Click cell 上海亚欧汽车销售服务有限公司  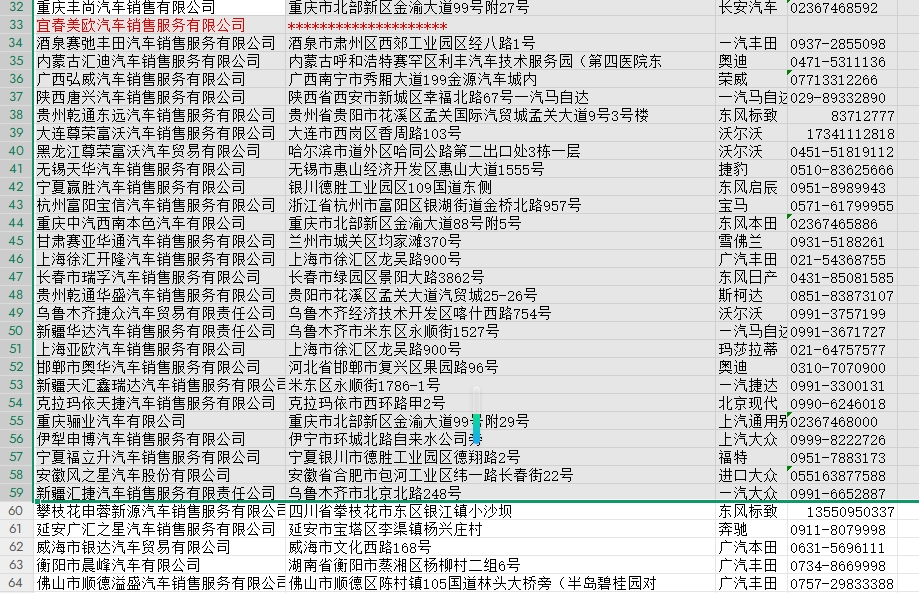[159, 350]
